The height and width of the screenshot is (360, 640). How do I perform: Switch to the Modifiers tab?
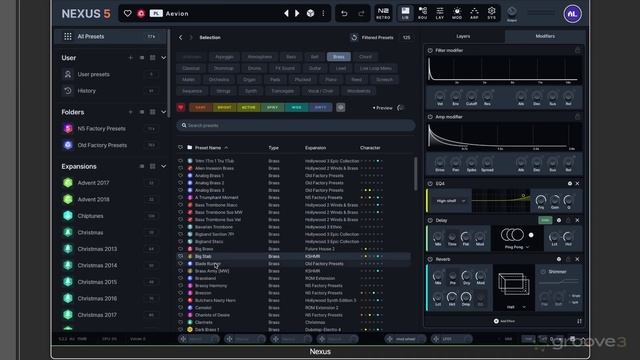coord(545,36)
